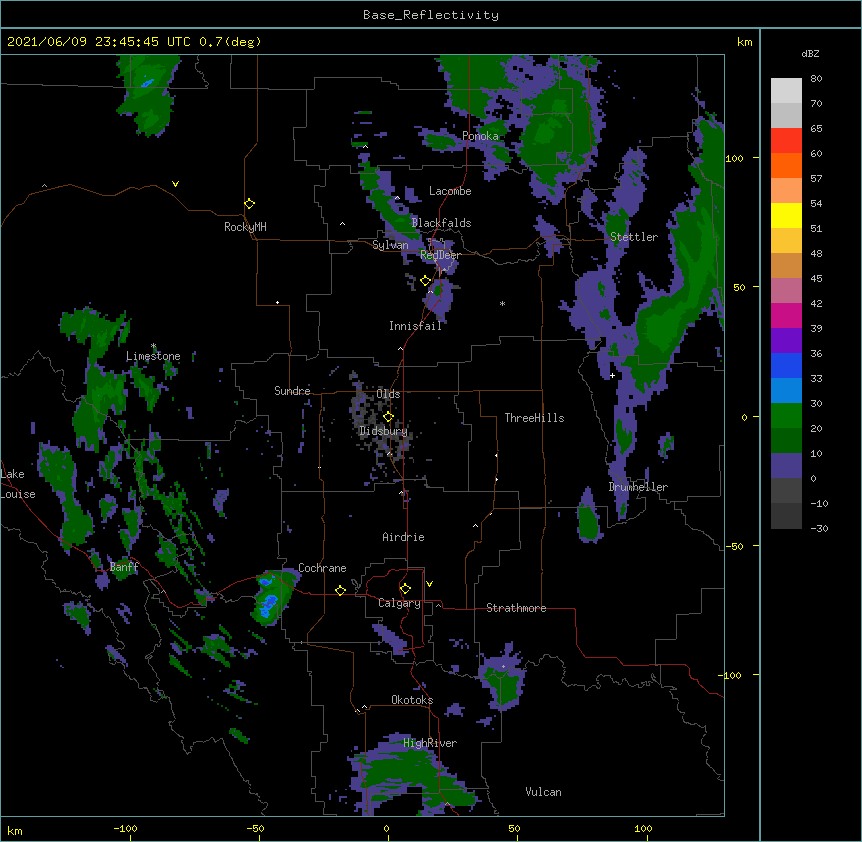Click the Limestone label on the map
Viewport: 862px width, 842px height.
(x=153, y=356)
